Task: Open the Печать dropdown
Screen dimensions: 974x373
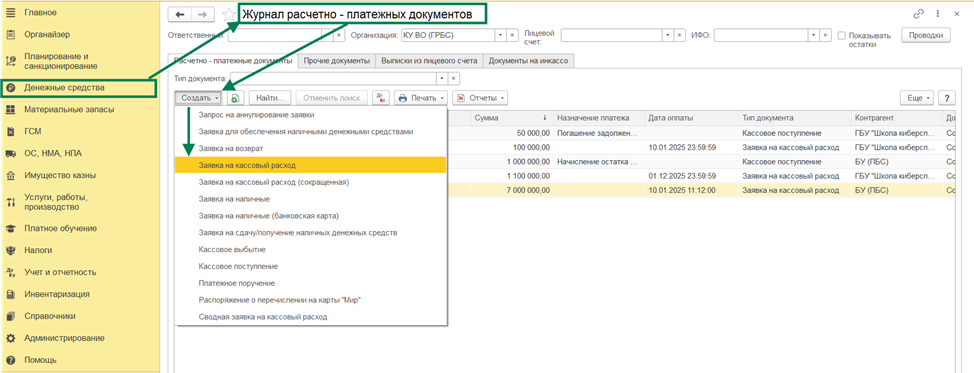Action: click(421, 98)
